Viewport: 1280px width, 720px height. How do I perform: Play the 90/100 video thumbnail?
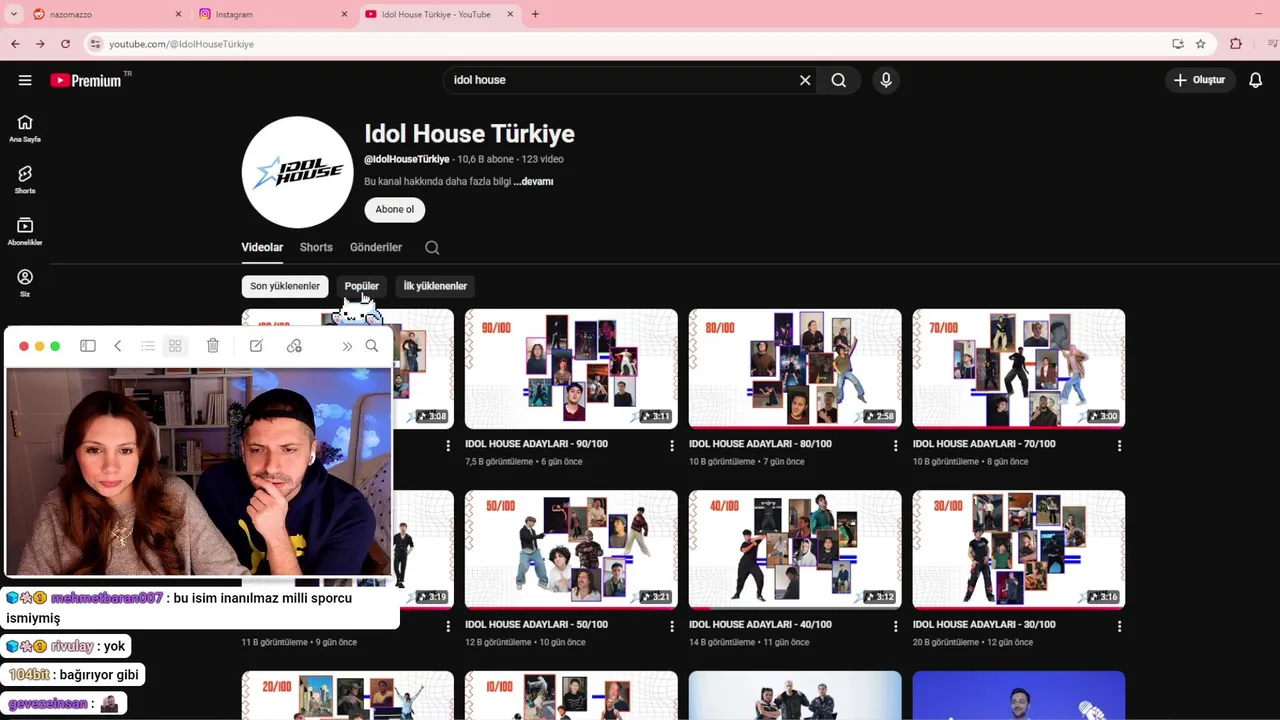(x=571, y=369)
